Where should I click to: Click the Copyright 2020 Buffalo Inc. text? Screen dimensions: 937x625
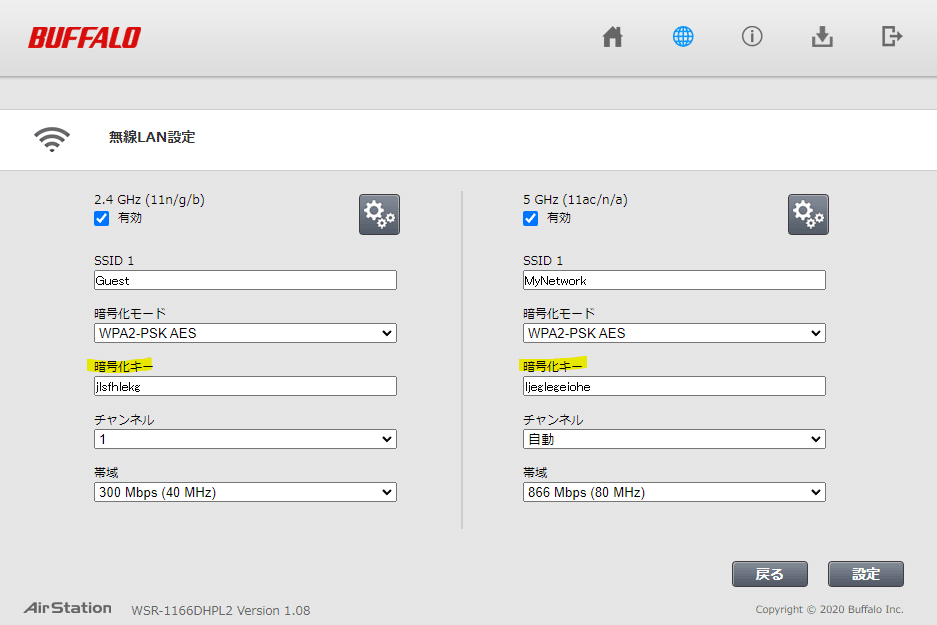click(829, 609)
